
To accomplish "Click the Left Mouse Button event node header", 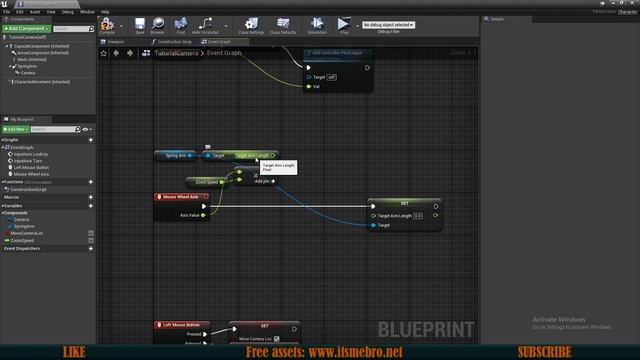I will coord(182,325).
